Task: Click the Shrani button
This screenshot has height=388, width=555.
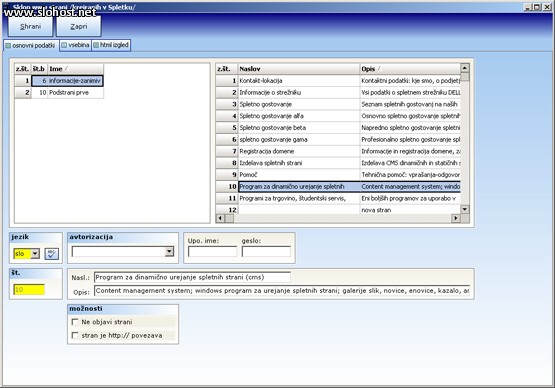Action: (30, 26)
